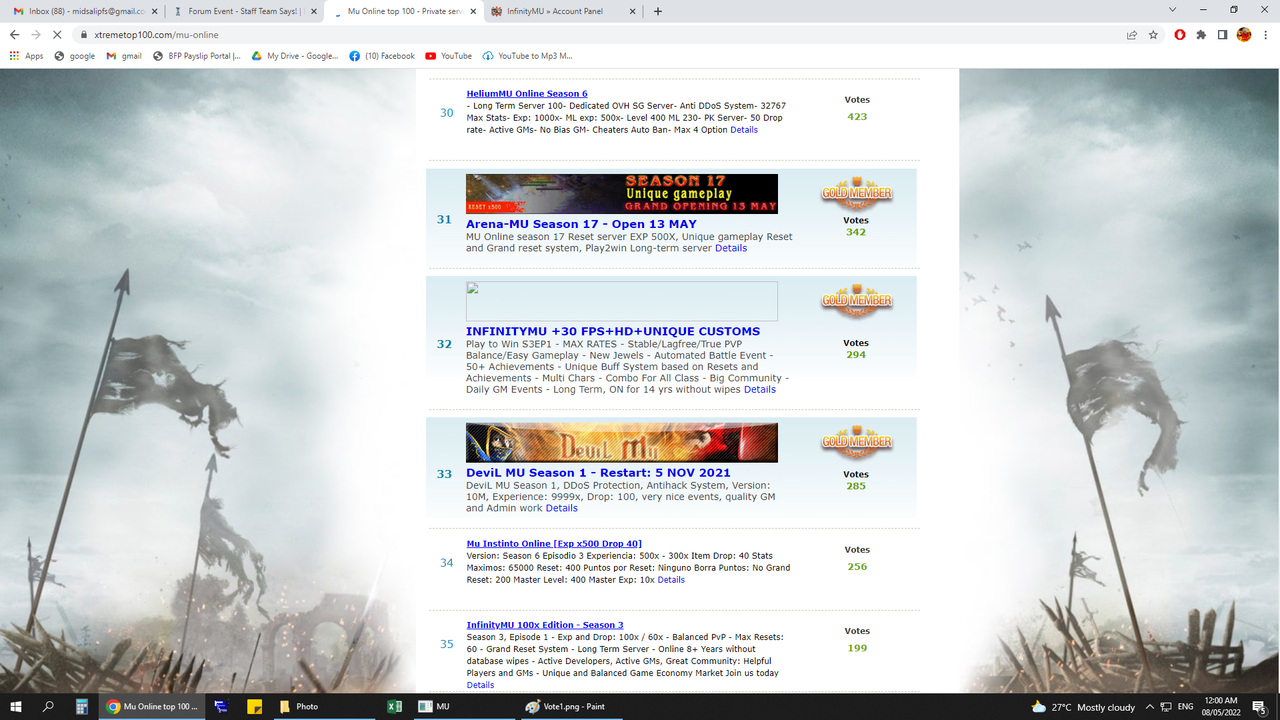Open the weather widget showing 27°C
Viewport: 1280px width, 720px height.
tap(1085, 707)
